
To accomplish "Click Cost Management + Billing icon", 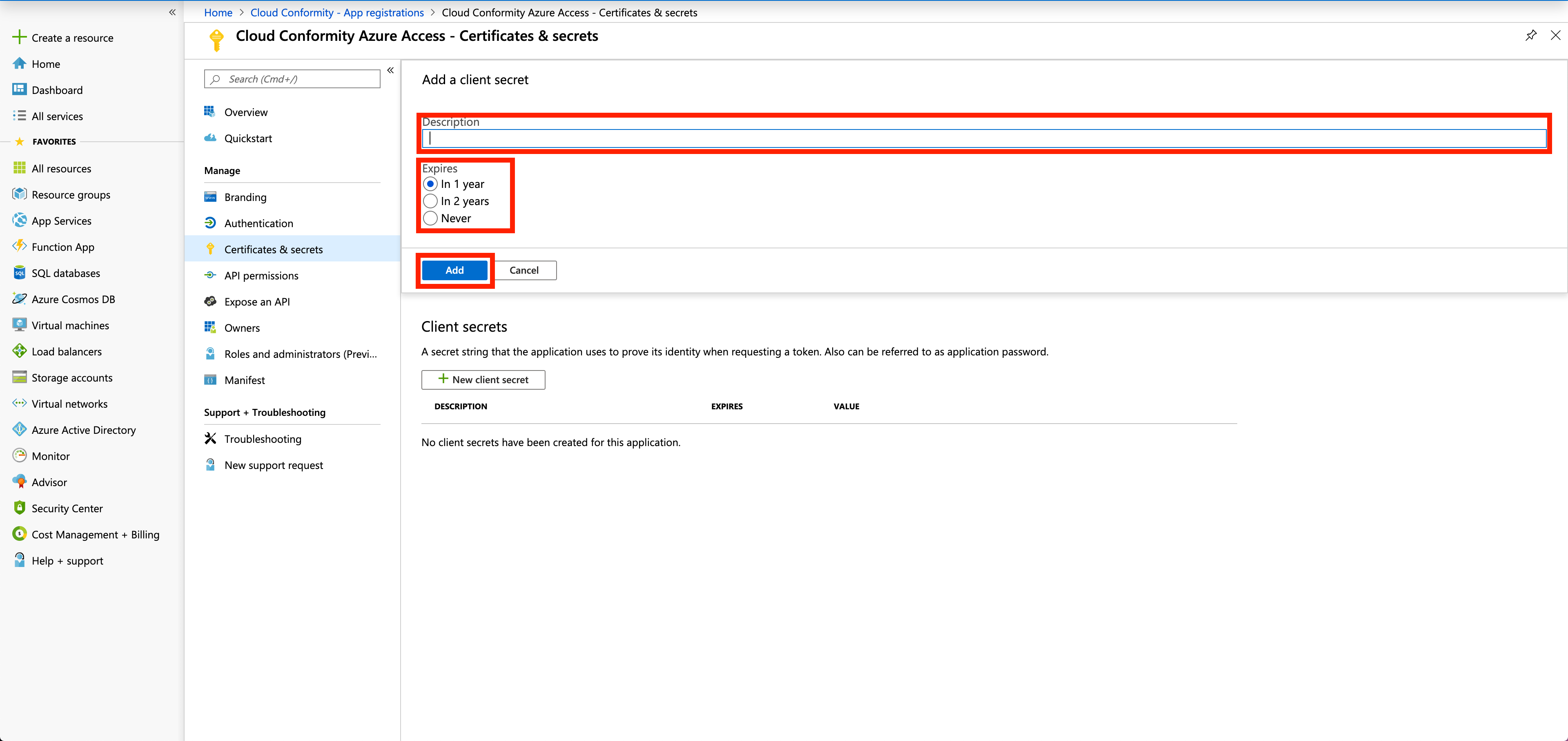I will tap(20, 534).
